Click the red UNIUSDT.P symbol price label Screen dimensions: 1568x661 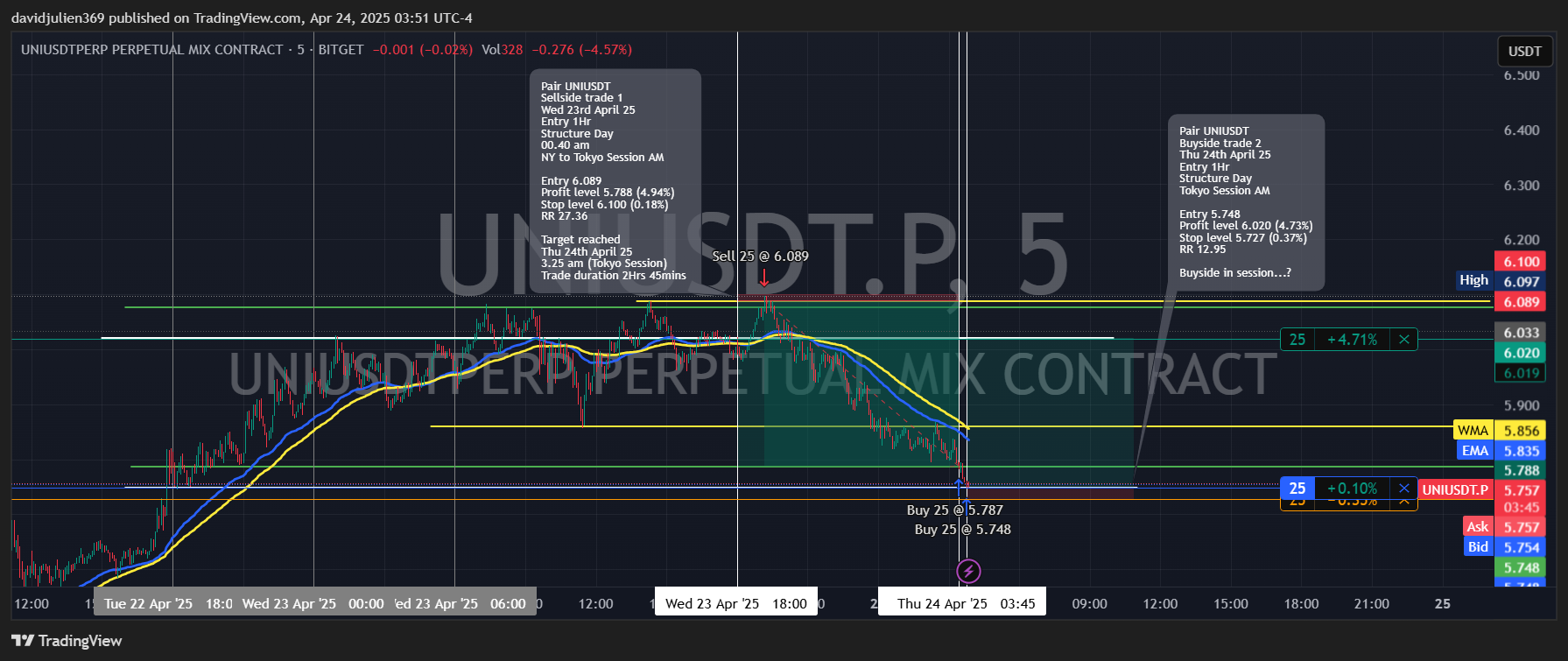pyautogui.click(x=1455, y=490)
